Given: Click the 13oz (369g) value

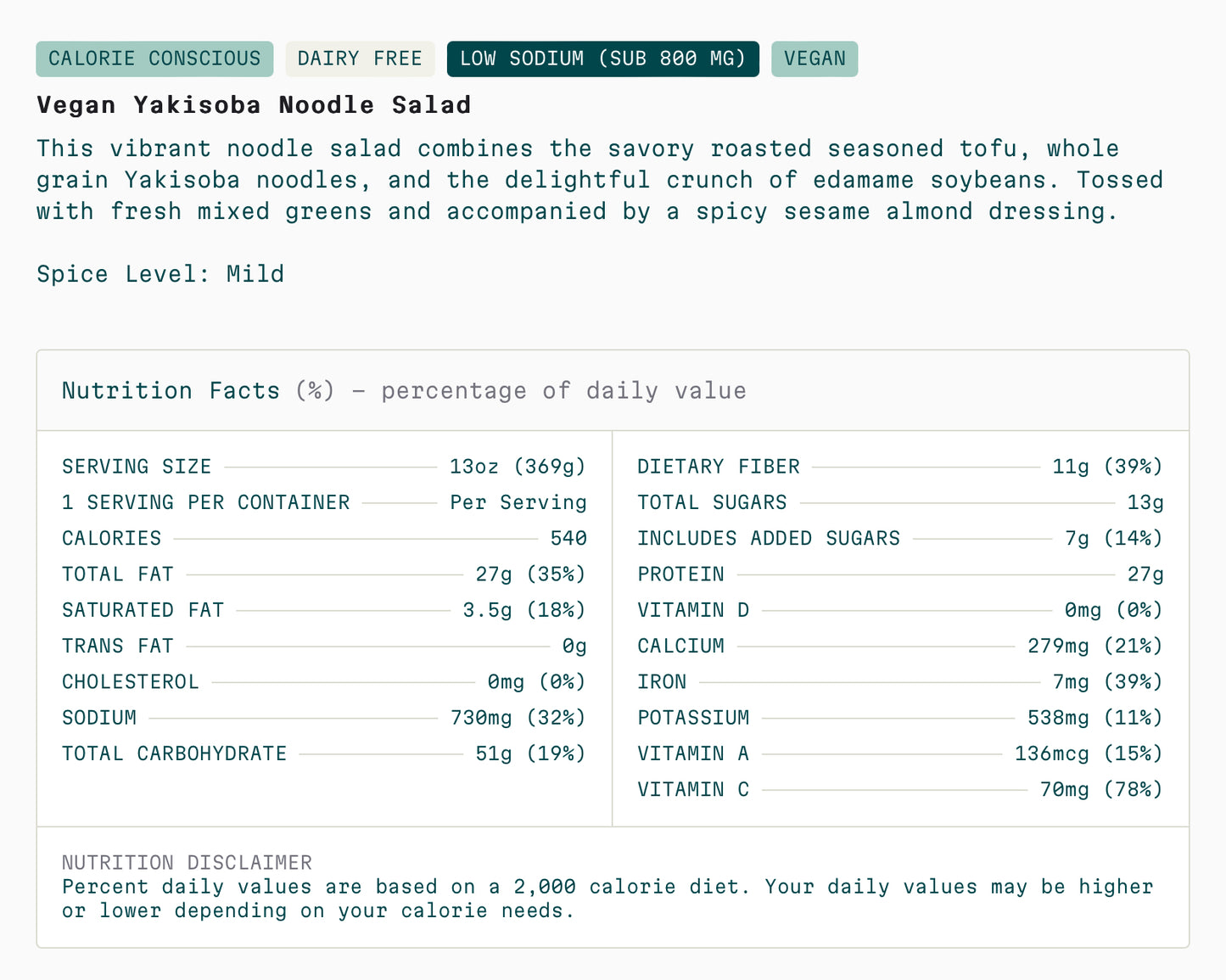Looking at the screenshot, I should [x=518, y=467].
